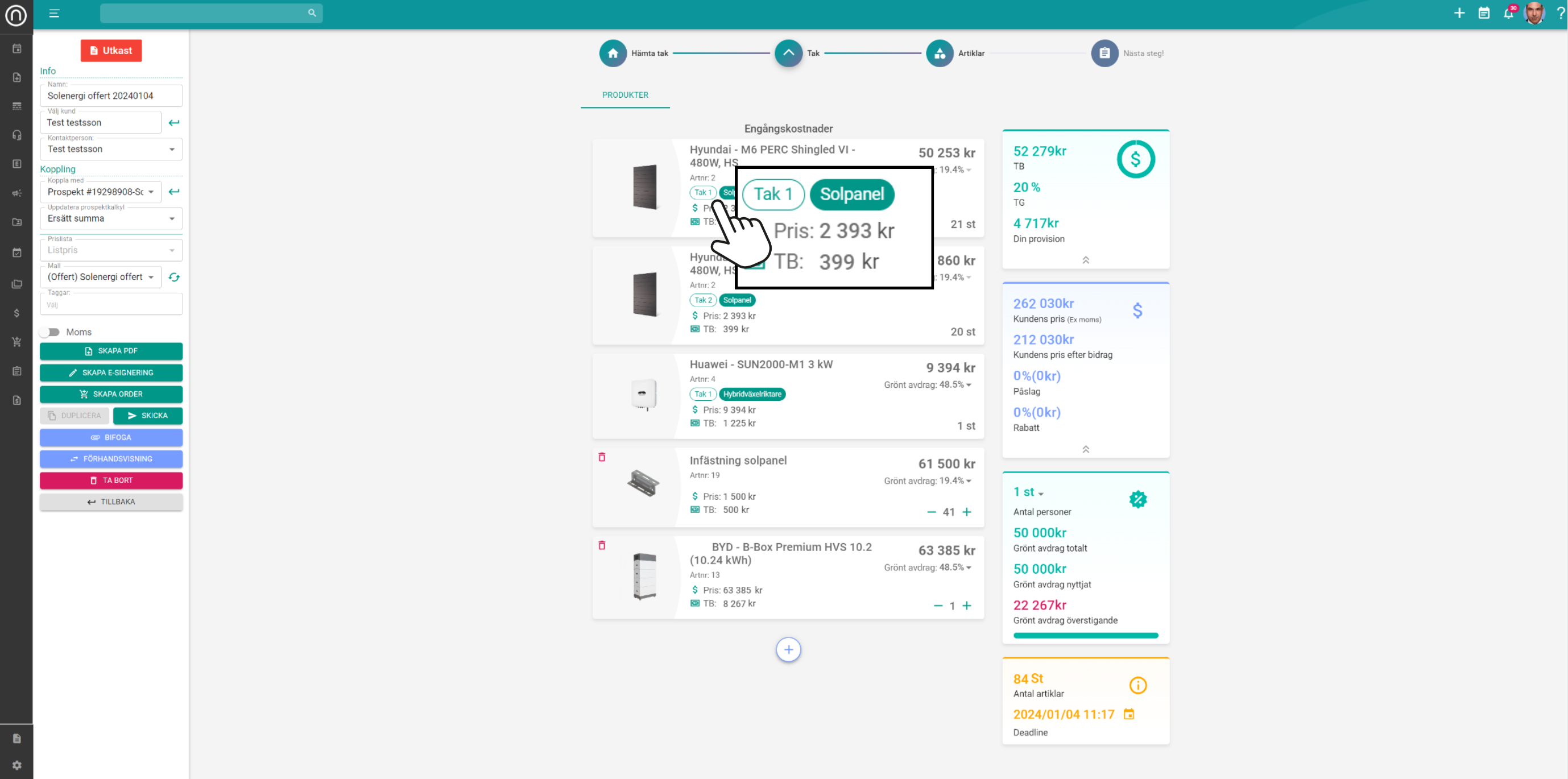
Task: Open the Uppdatera prospektkalkyl dropdown
Action: (x=111, y=218)
